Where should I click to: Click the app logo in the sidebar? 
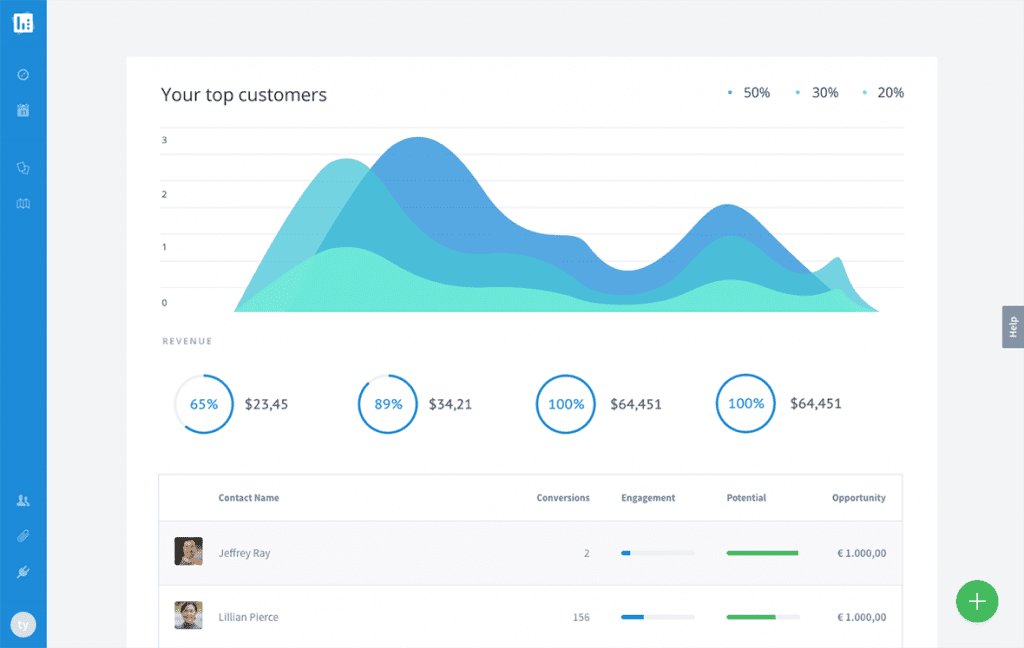23,22
